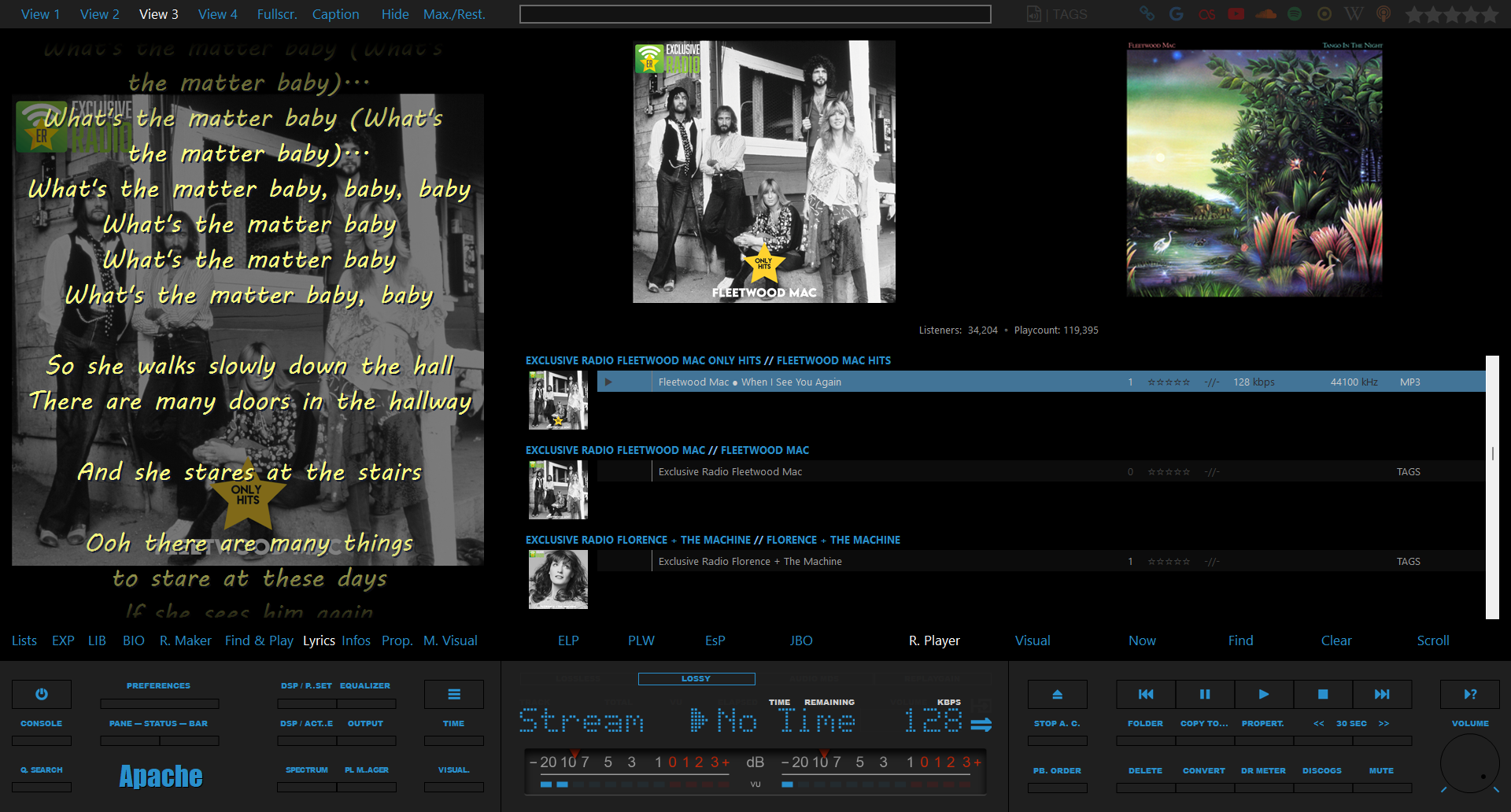Click the Clear button
The height and width of the screenshot is (812, 1511).
(x=1336, y=640)
